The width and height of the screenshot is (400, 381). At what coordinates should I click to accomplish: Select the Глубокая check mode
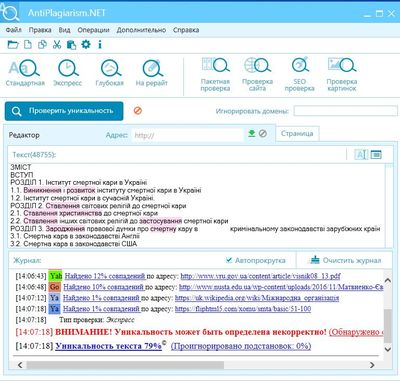point(110,73)
